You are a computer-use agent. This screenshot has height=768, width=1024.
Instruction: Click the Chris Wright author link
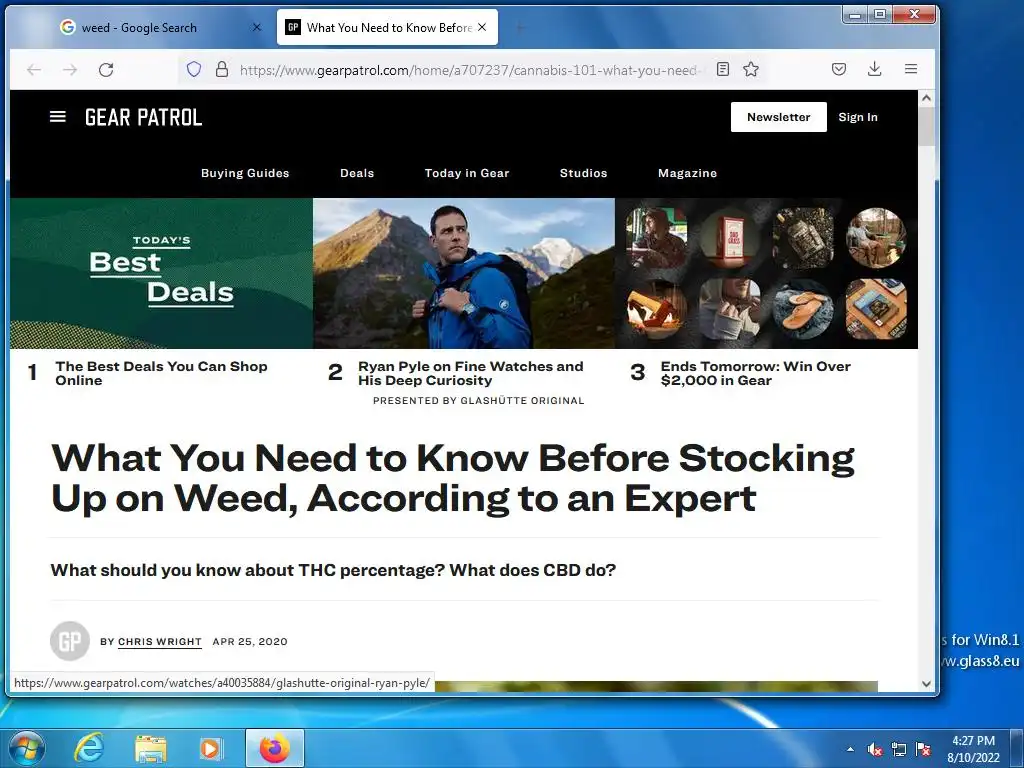coord(159,641)
